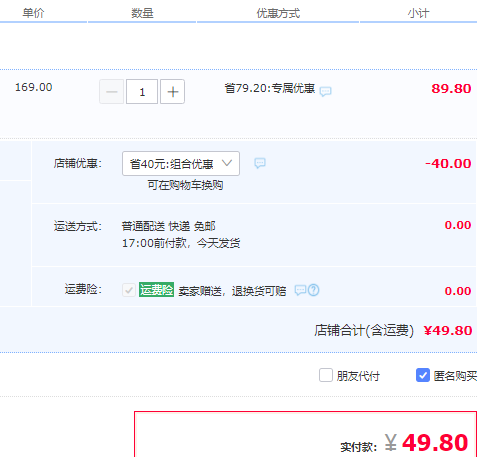Click the plus icon to increase quantity
Screen dimensions: 495x457
coord(172,92)
